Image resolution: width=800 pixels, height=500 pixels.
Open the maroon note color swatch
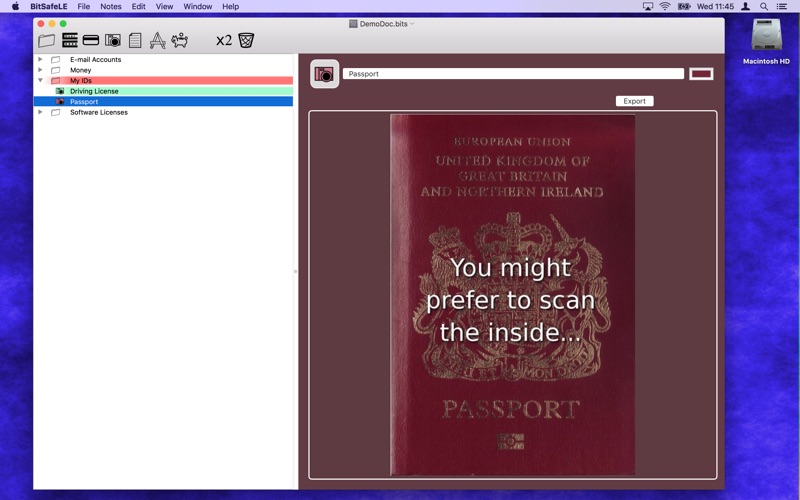[x=701, y=74]
